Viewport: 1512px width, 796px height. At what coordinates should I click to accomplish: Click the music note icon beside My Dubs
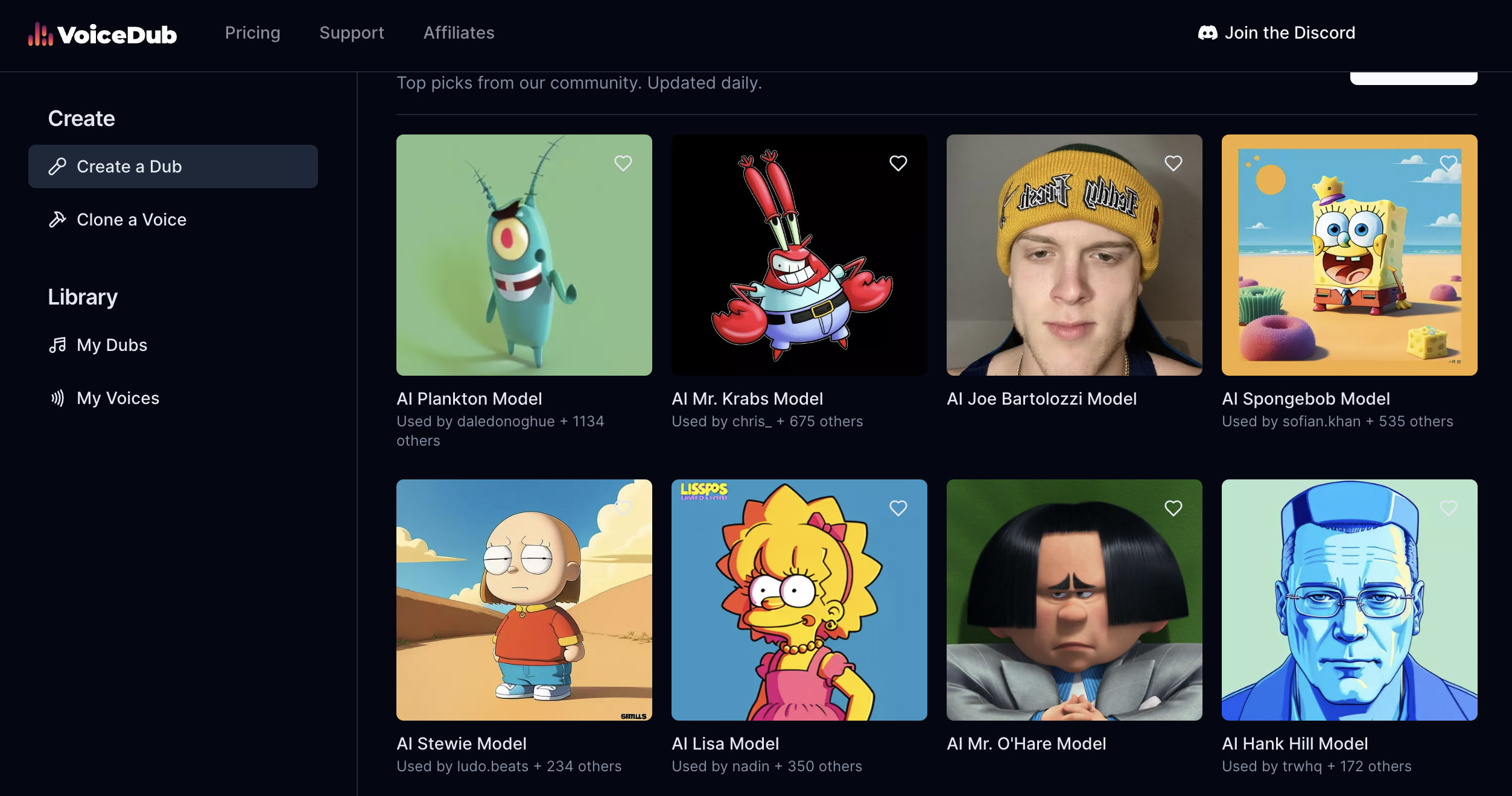(x=57, y=345)
